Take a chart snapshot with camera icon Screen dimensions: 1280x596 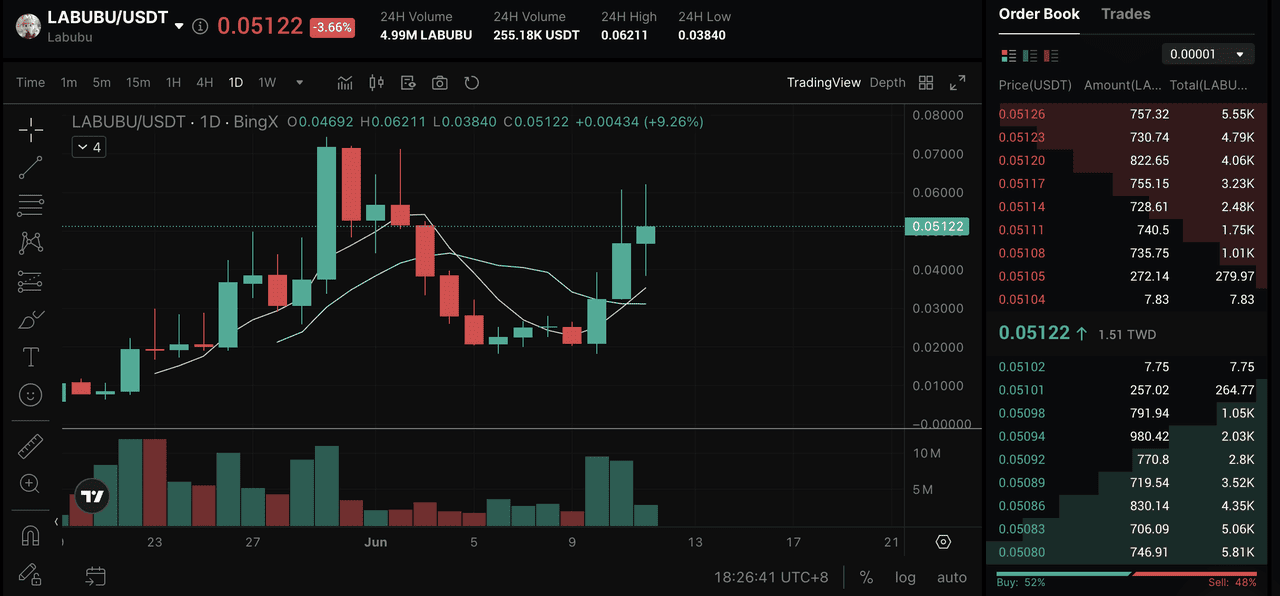439,83
